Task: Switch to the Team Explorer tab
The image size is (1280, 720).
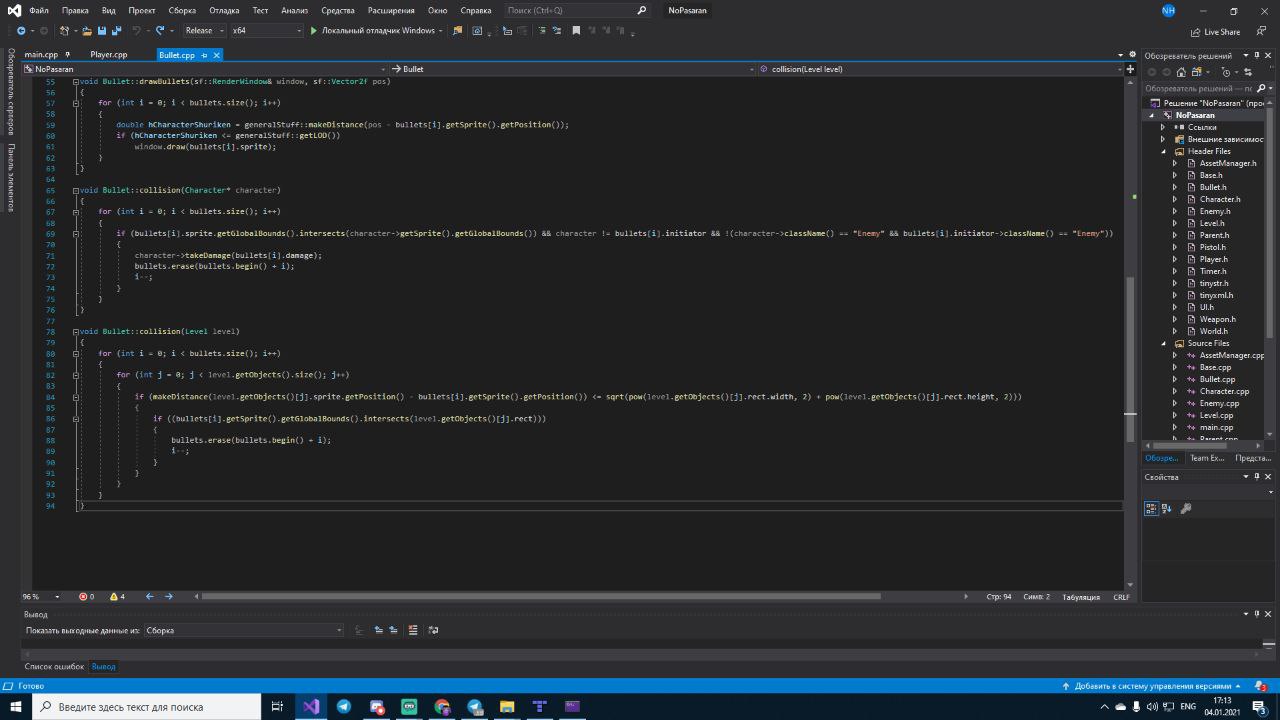Action: [1207, 458]
